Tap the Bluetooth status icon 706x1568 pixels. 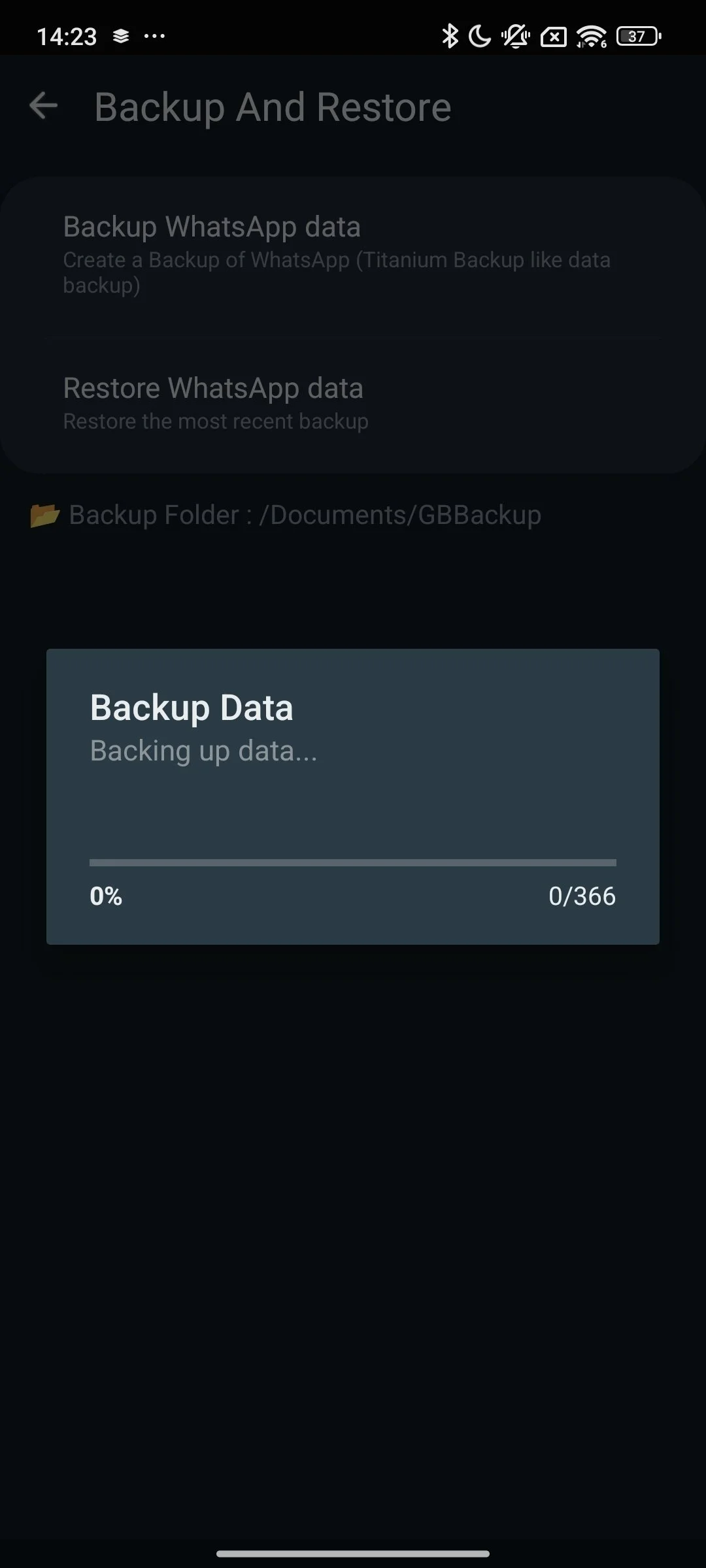click(450, 37)
